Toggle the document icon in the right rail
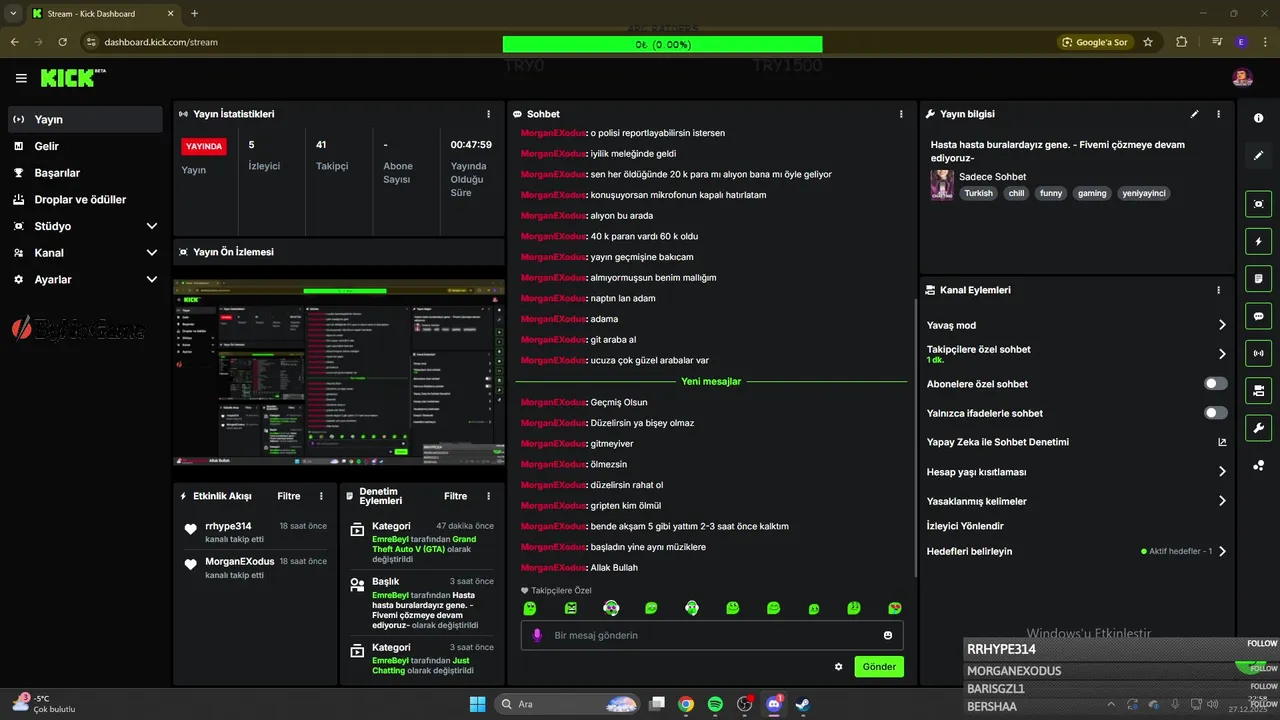 point(1258,278)
